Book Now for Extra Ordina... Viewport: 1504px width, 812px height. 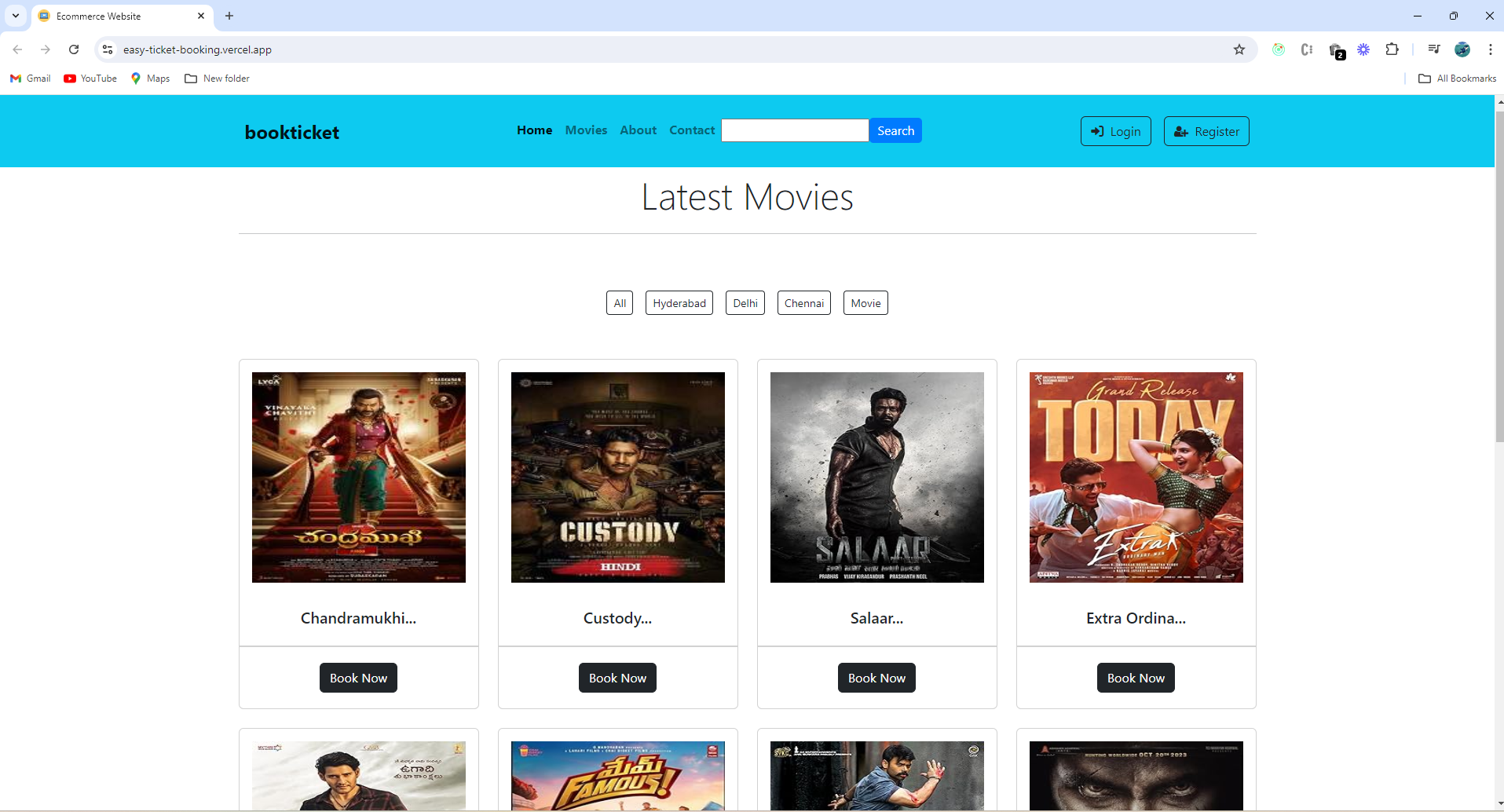(1136, 678)
